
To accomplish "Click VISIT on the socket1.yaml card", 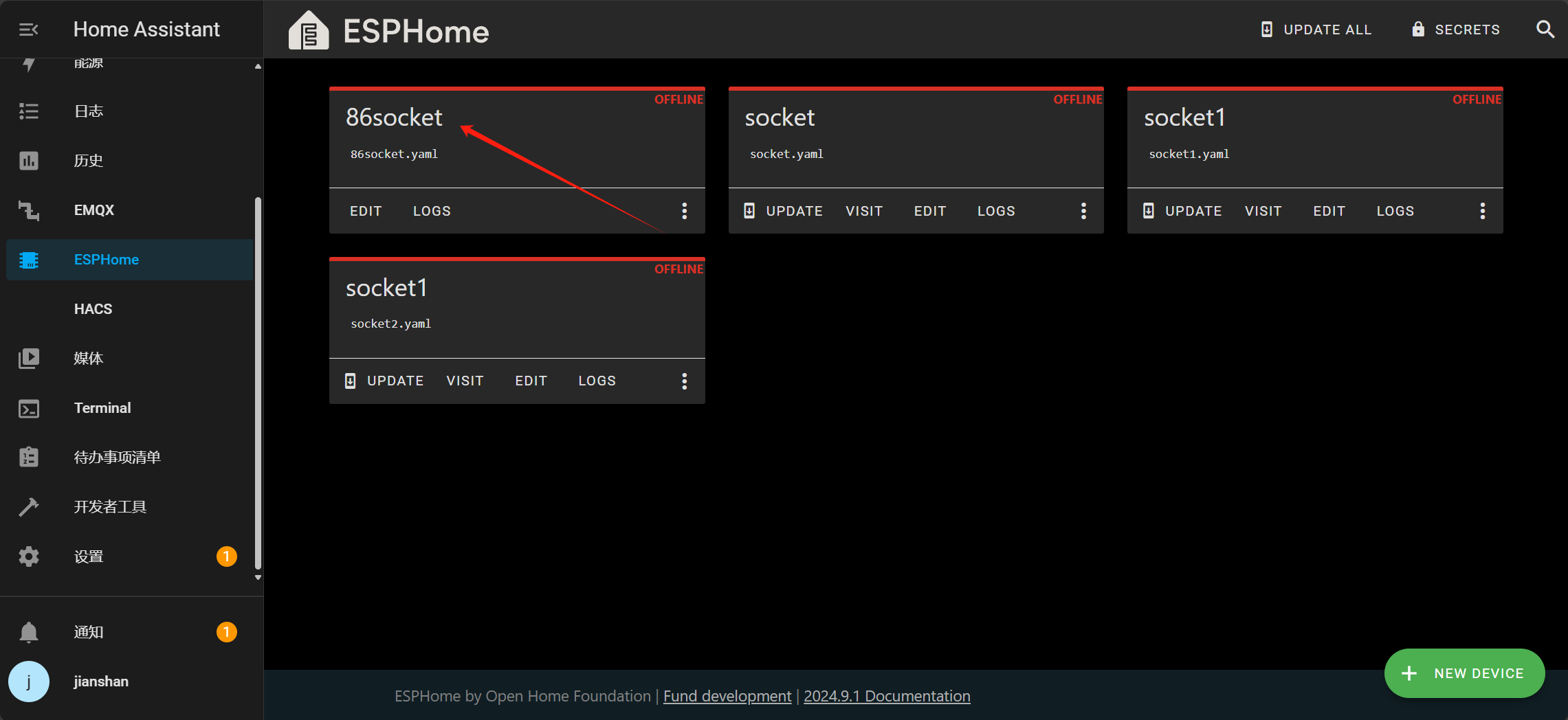I will [1263, 211].
